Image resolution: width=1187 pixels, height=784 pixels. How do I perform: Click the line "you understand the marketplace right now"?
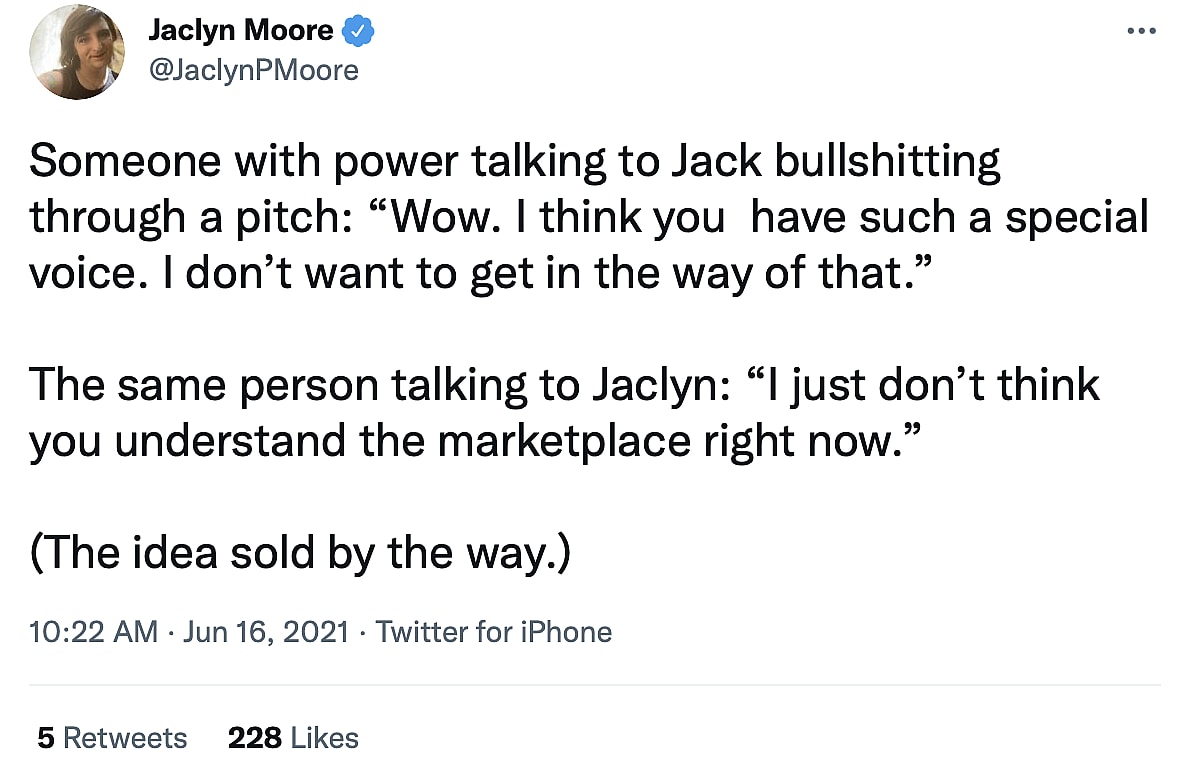[472, 440]
